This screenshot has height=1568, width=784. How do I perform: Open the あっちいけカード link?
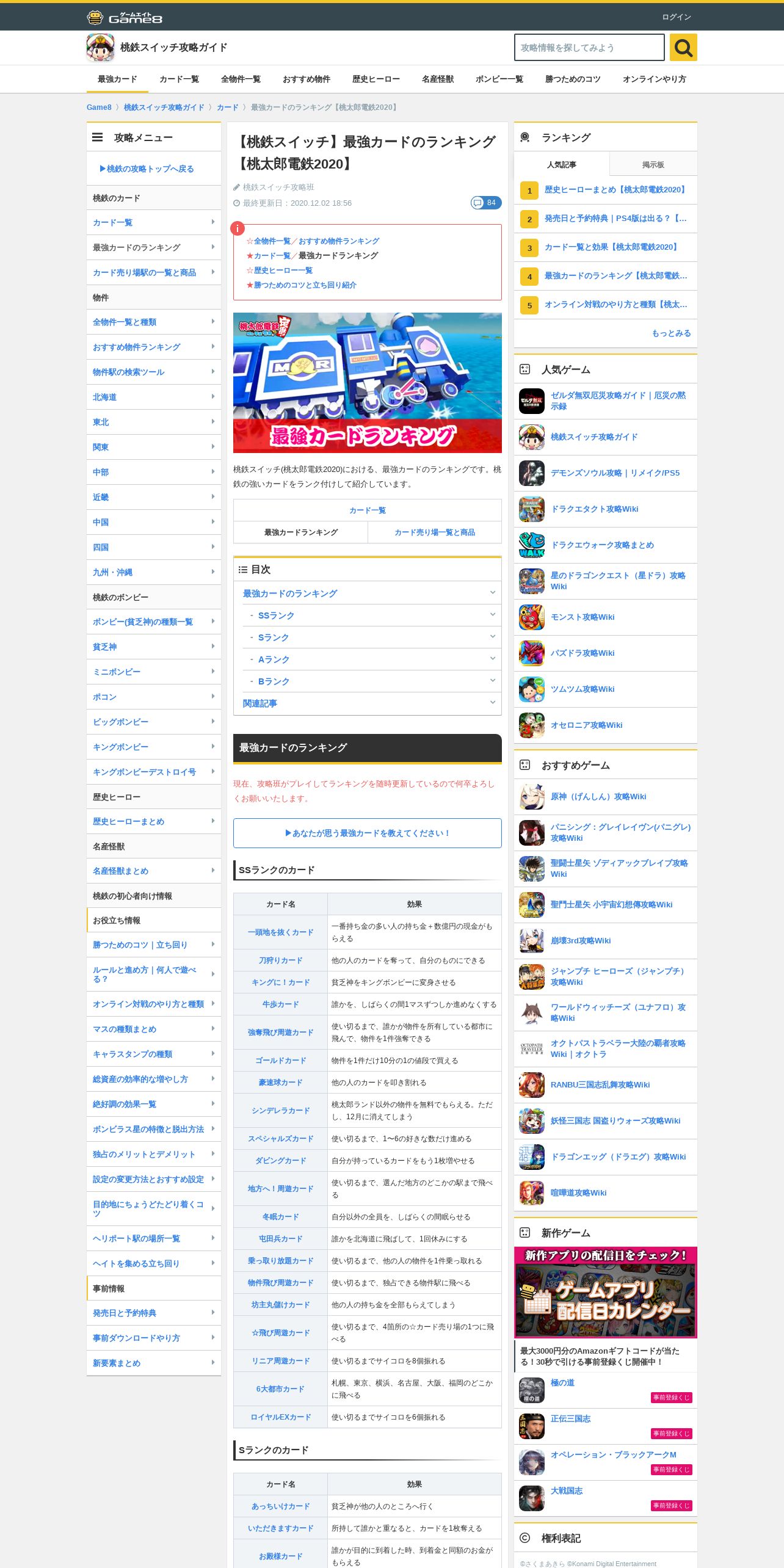tap(281, 1506)
